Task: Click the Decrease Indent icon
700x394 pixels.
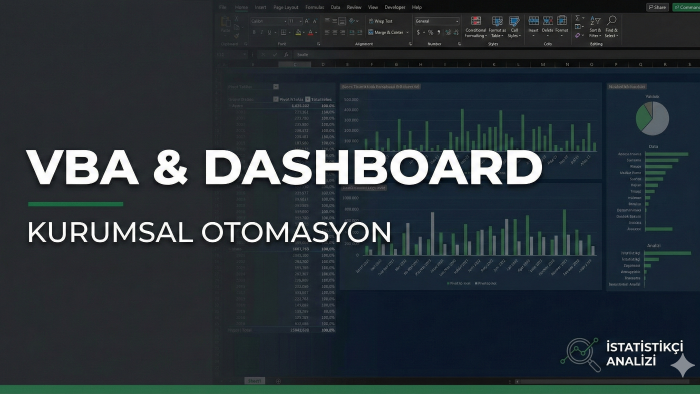Action: pyautogui.click(x=352, y=32)
